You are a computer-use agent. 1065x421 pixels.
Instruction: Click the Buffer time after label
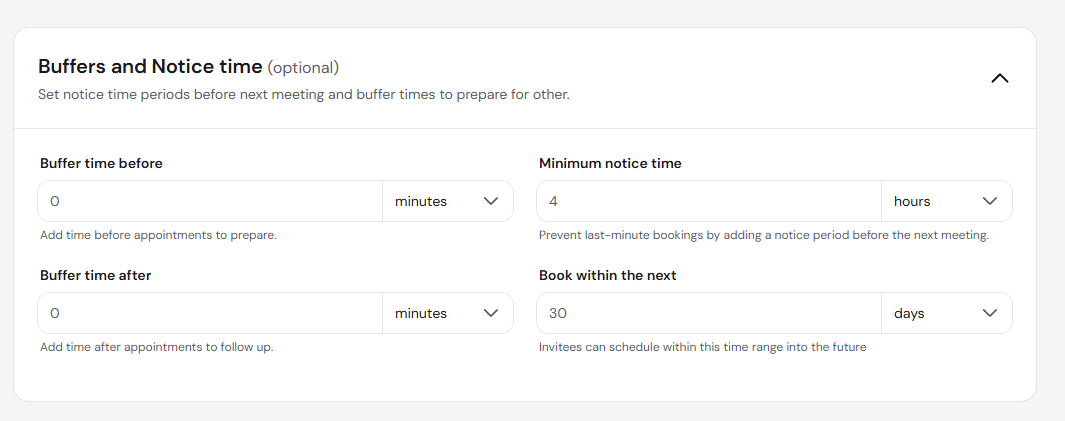[96, 275]
